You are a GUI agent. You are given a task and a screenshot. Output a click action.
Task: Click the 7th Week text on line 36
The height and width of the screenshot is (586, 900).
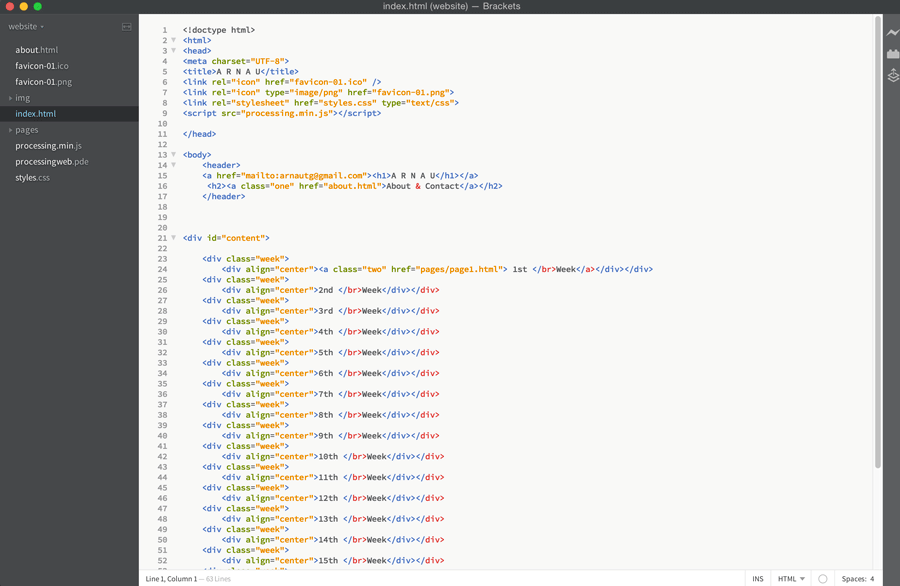tap(350, 394)
